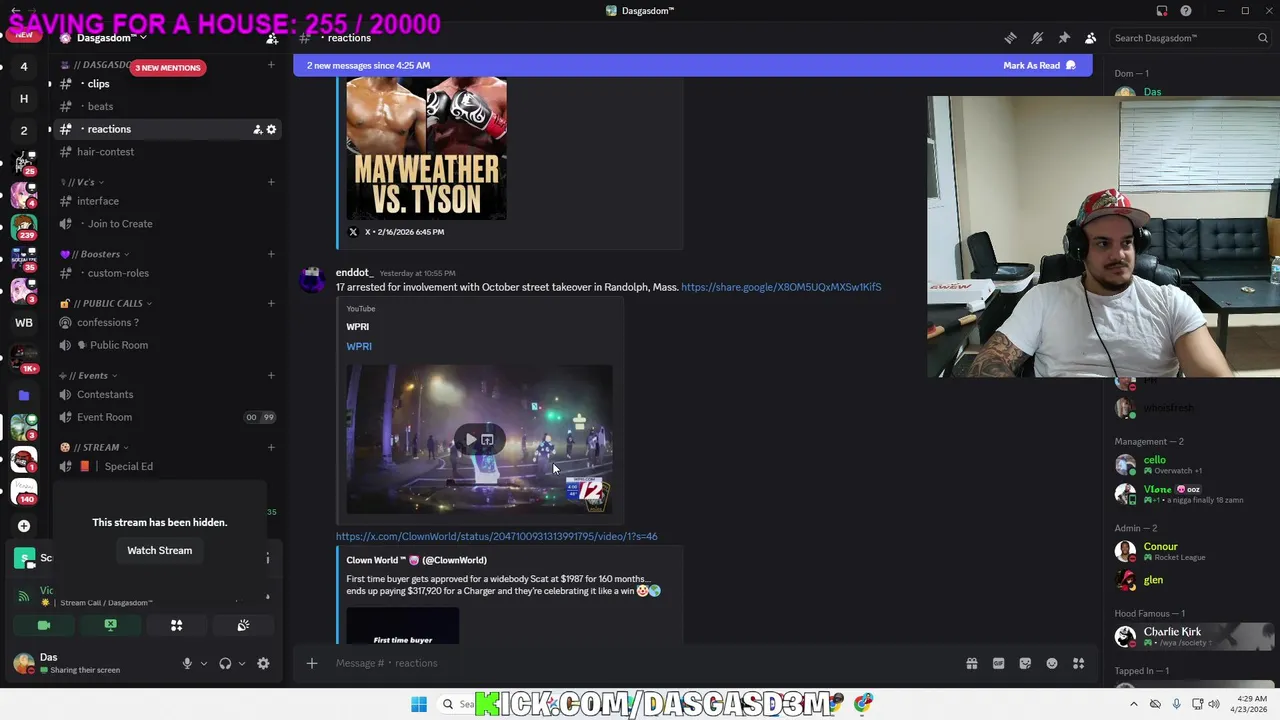Open pinned messages pin icon
Viewport: 1280px width, 720px height.
point(1064,38)
